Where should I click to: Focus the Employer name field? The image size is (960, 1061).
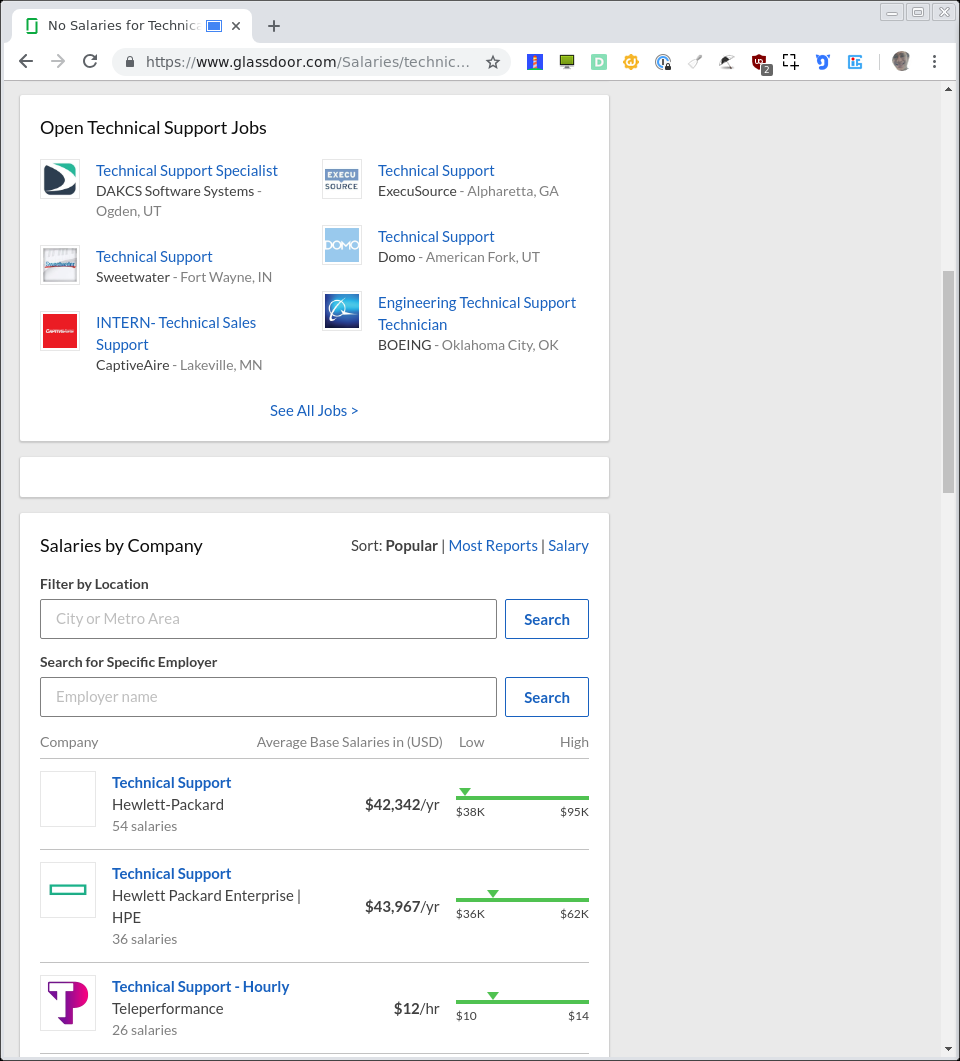(x=269, y=697)
